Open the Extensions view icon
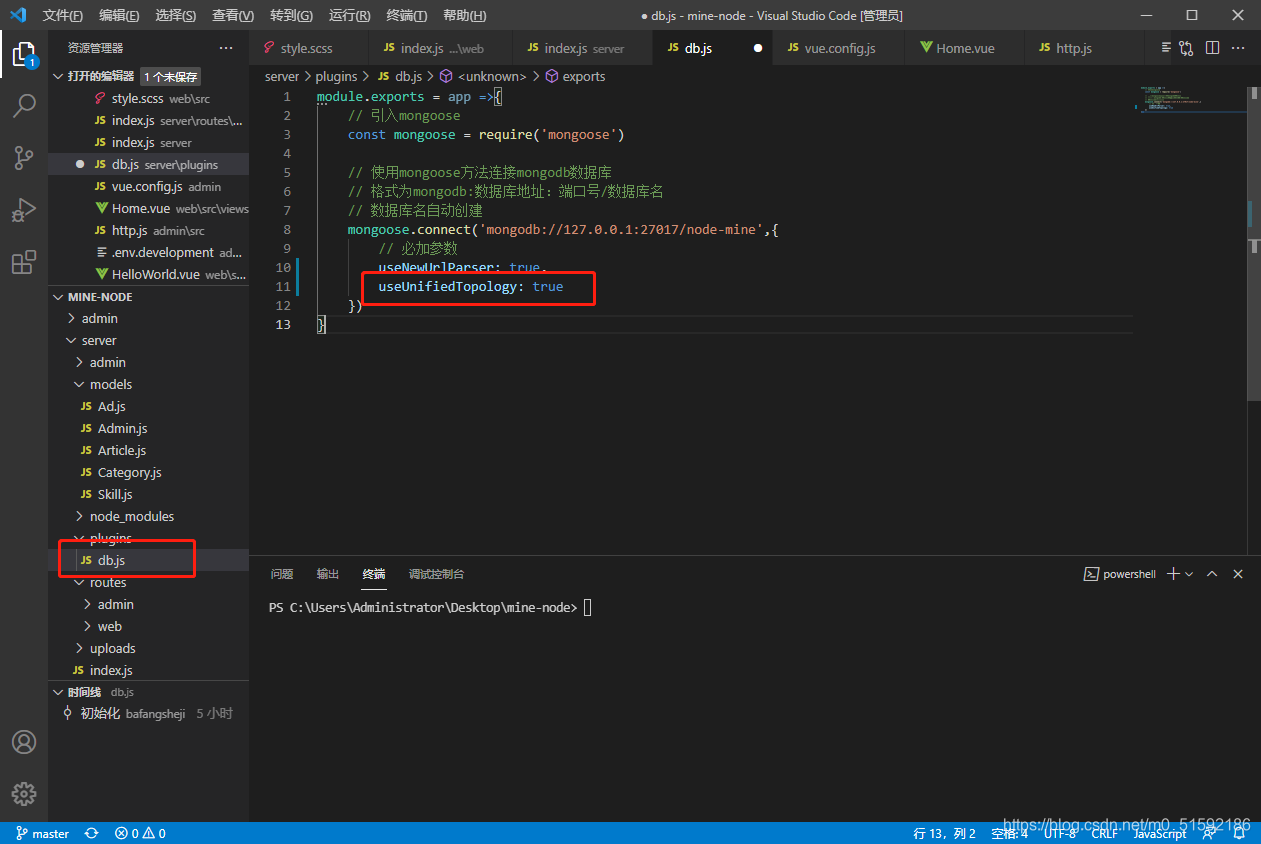Image resolution: width=1261 pixels, height=844 pixels. click(24, 262)
